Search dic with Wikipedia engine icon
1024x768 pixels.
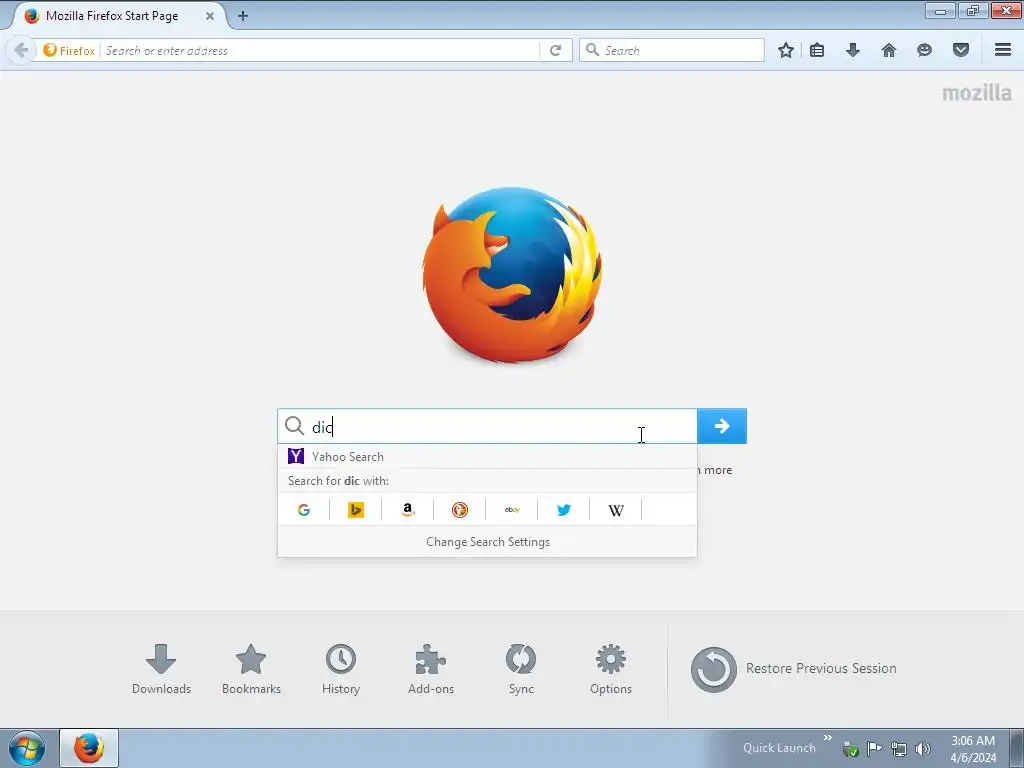tap(616, 510)
